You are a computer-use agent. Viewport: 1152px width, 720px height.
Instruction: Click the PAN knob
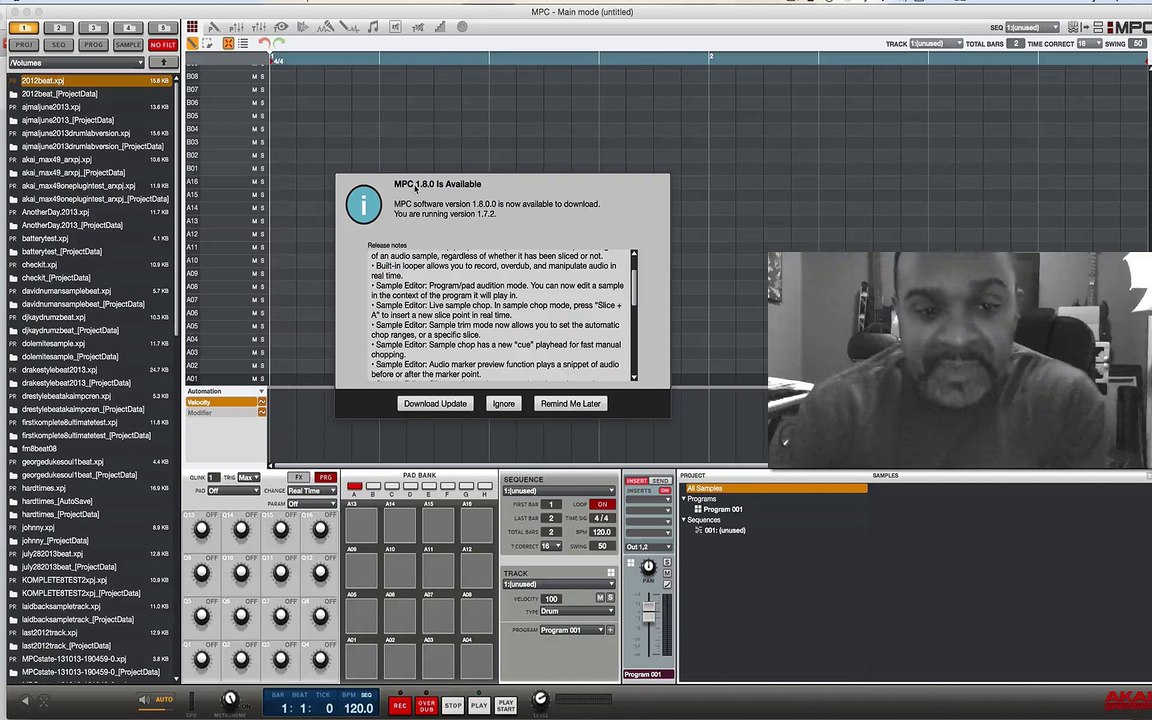pos(648,566)
